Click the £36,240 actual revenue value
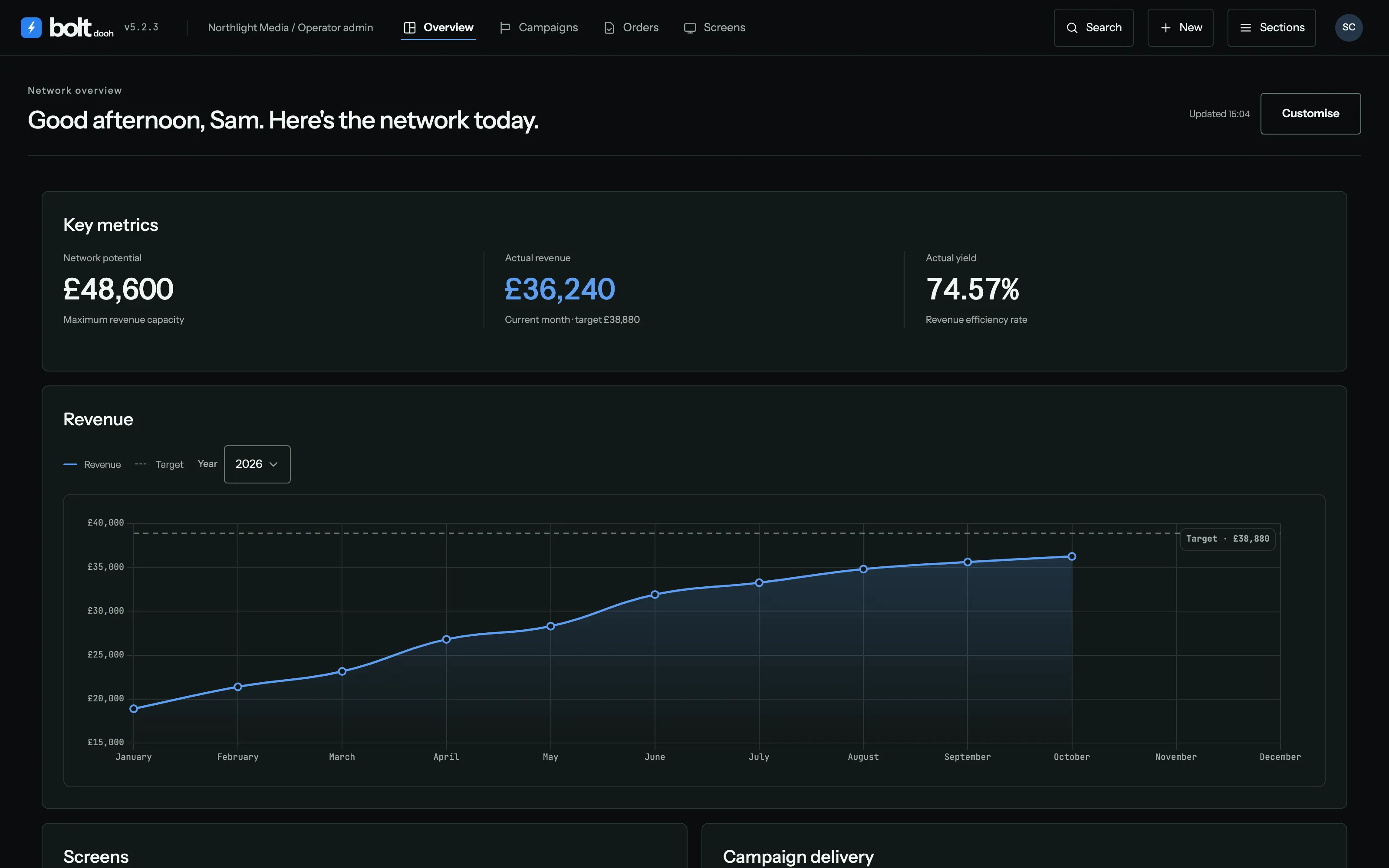The image size is (1389, 868). point(560,289)
